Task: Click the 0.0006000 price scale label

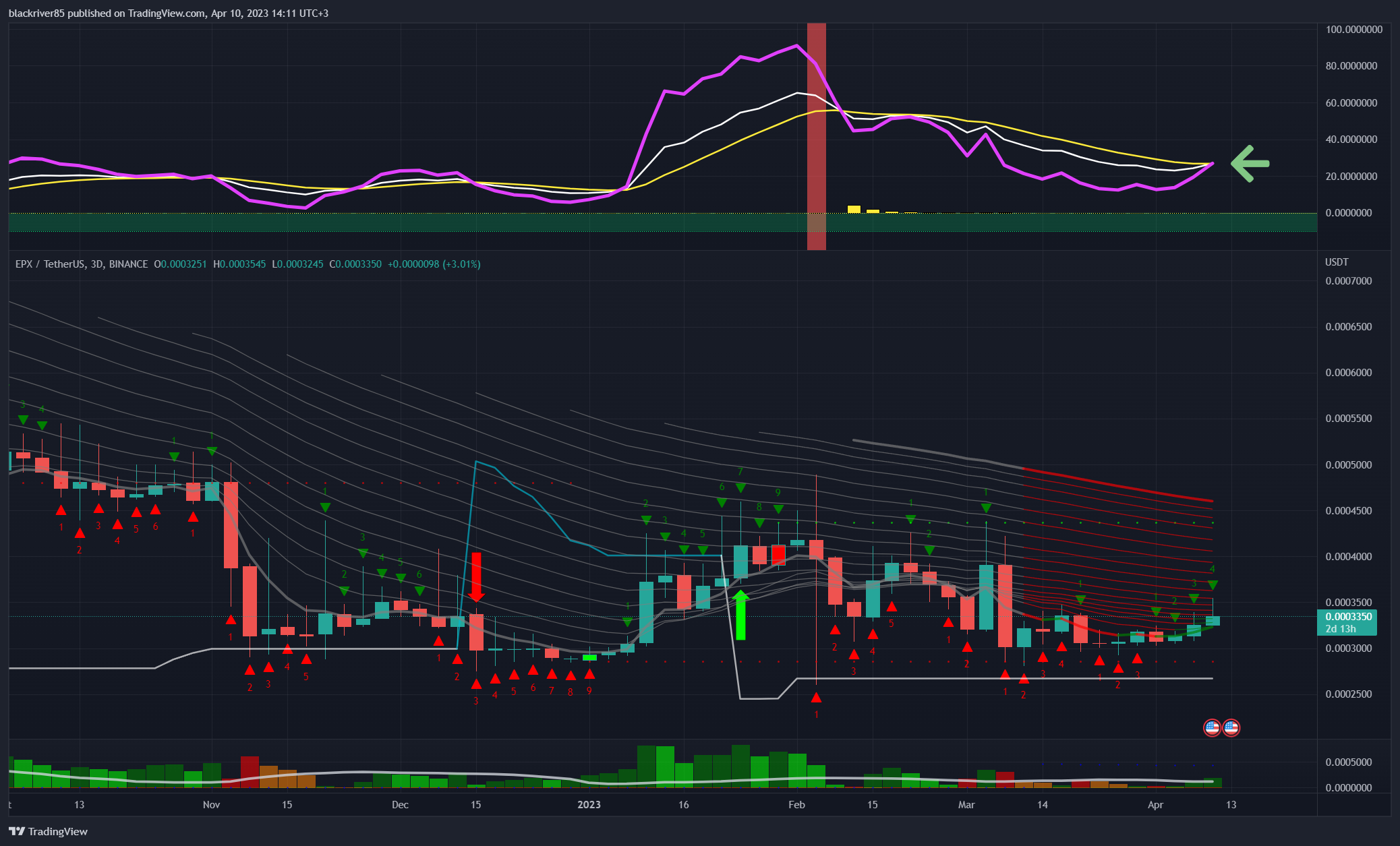Action: tap(1349, 373)
